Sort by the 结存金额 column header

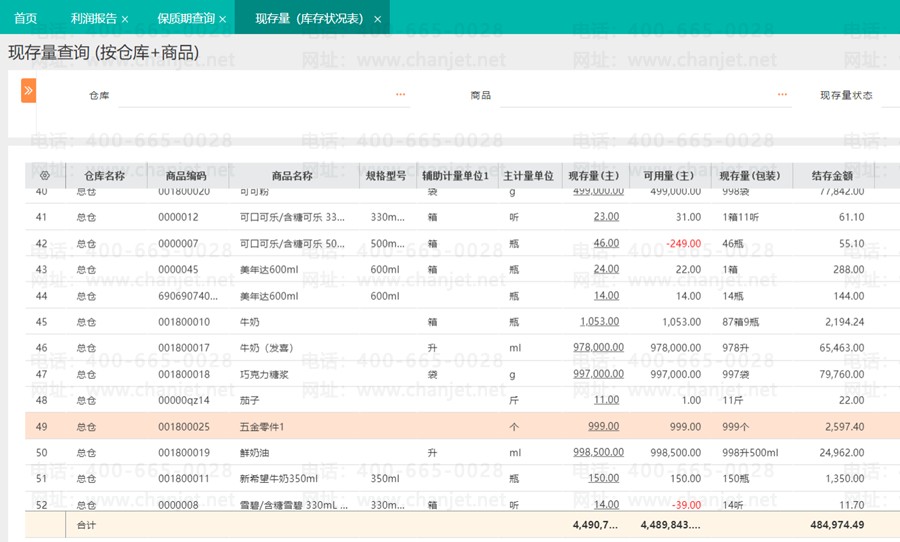pos(832,176)
